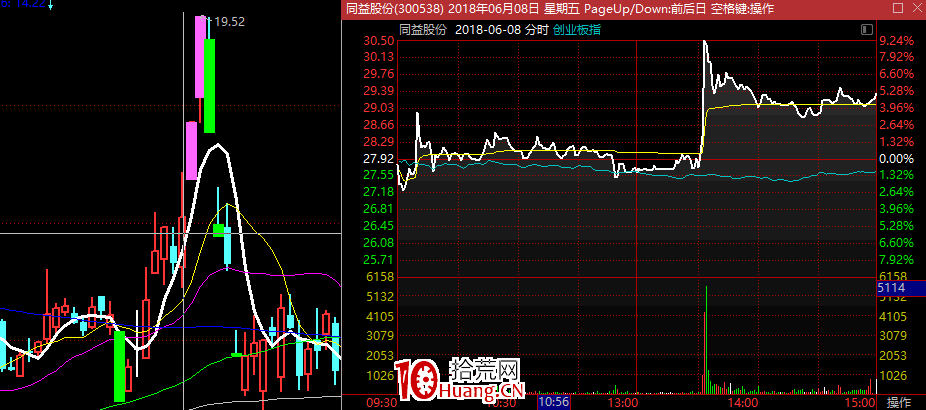Click the 27.18 price axis label

pos(380,192)
